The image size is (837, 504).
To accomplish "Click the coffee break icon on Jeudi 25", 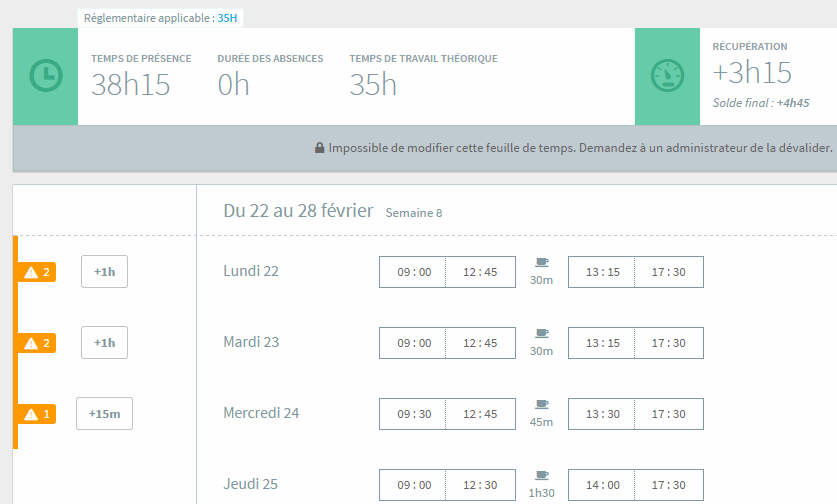I will point(542,475).
